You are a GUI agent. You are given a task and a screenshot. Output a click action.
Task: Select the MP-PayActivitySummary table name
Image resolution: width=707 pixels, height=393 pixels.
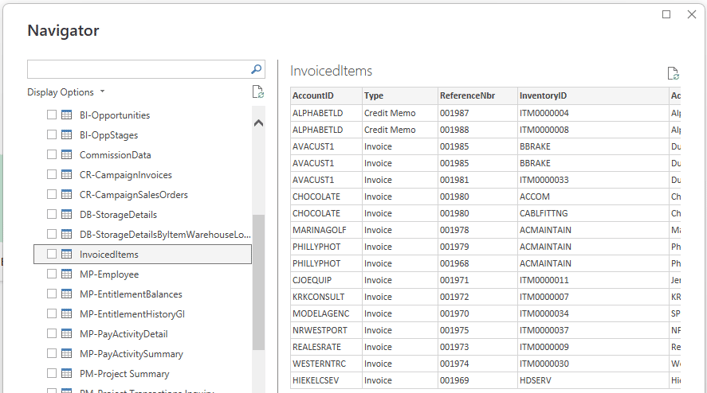pos(131,354)
